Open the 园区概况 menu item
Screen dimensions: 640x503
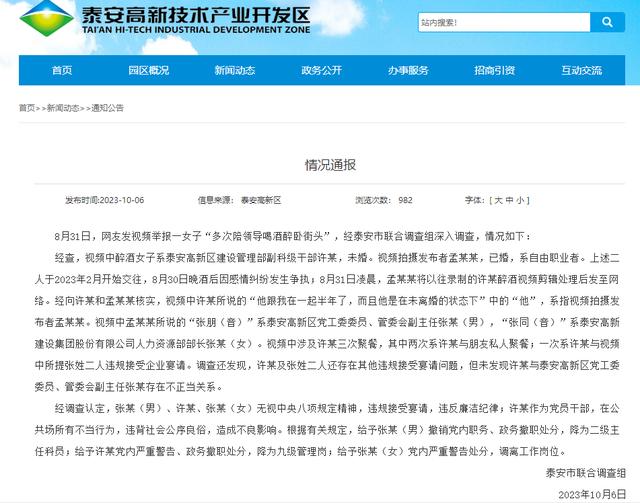coord(149,70)
